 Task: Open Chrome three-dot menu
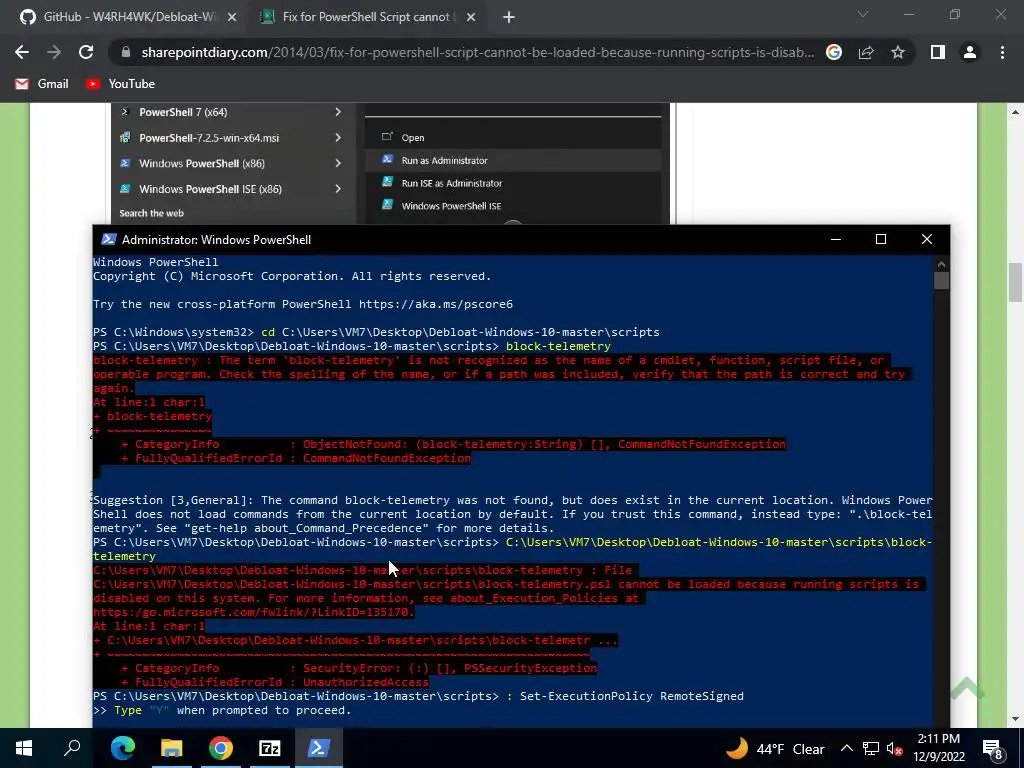tap(1002, 52)
